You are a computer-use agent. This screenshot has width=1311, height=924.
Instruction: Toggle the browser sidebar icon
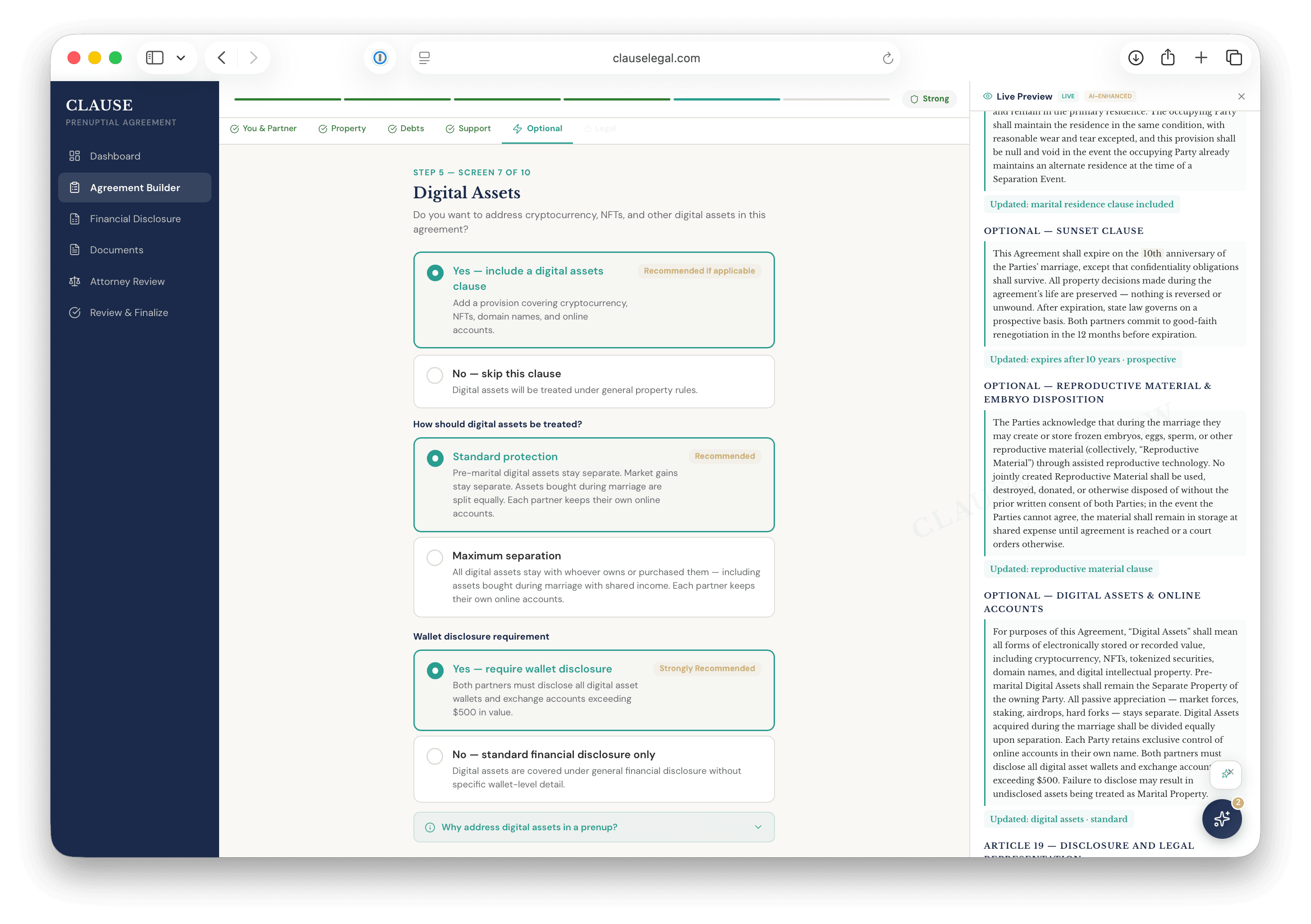[155, 58]
